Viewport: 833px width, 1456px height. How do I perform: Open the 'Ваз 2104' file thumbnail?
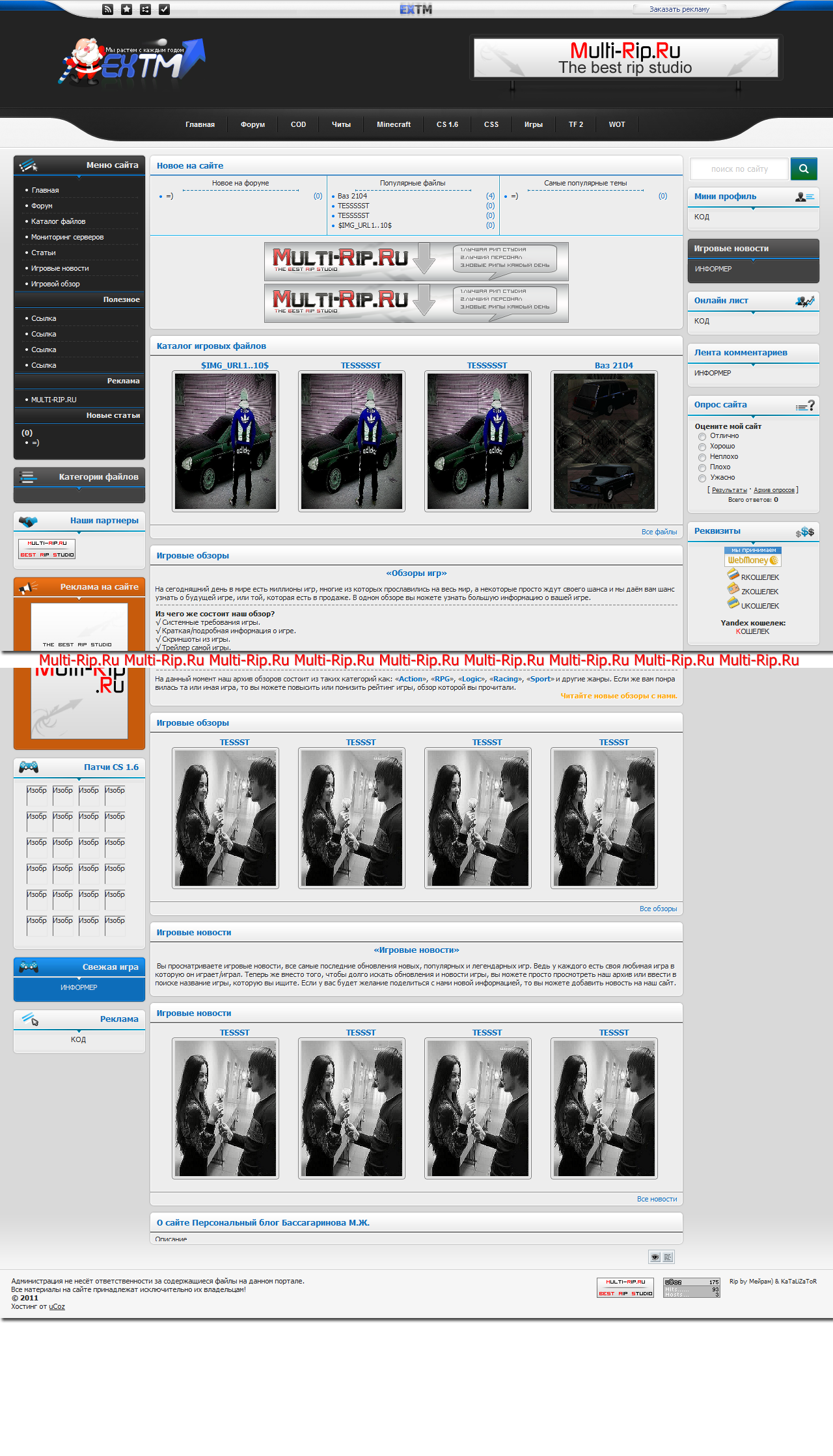point(604,441)
